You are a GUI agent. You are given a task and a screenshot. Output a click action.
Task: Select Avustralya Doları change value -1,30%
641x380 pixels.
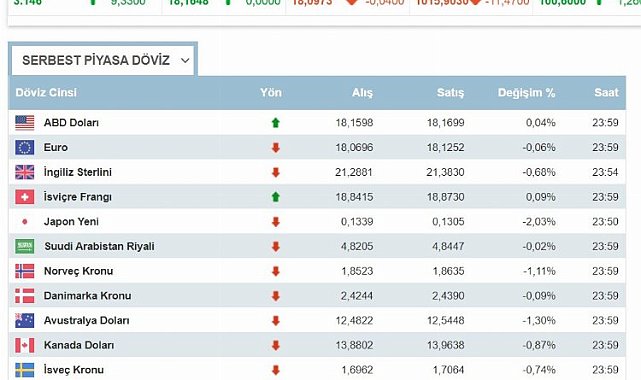pos(539,321)
